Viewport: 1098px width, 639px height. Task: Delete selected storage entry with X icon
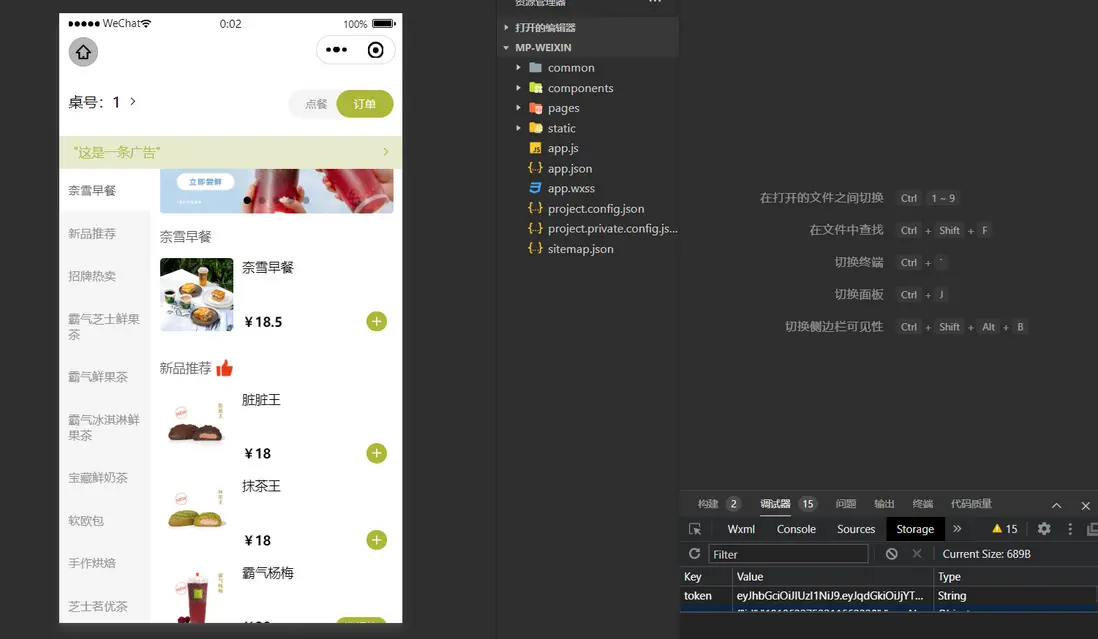[917, 554]
